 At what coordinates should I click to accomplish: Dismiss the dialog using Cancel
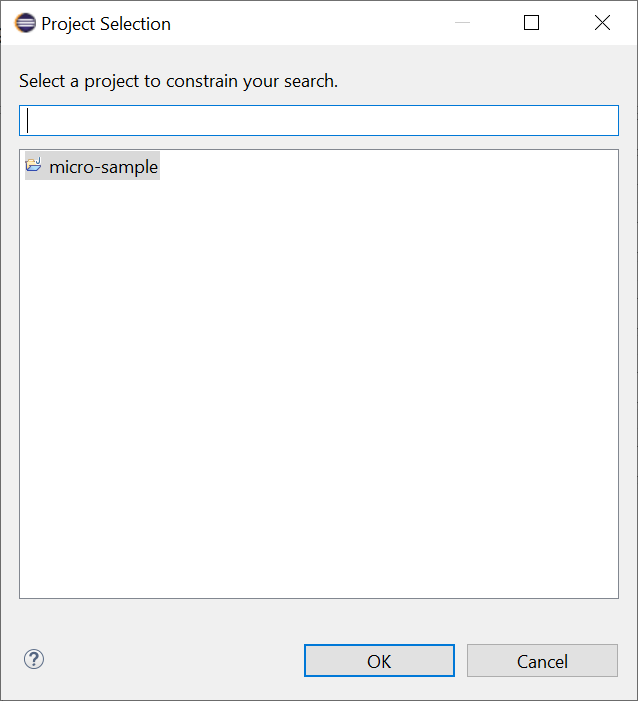pyautogui.click(x=542, y=661)
